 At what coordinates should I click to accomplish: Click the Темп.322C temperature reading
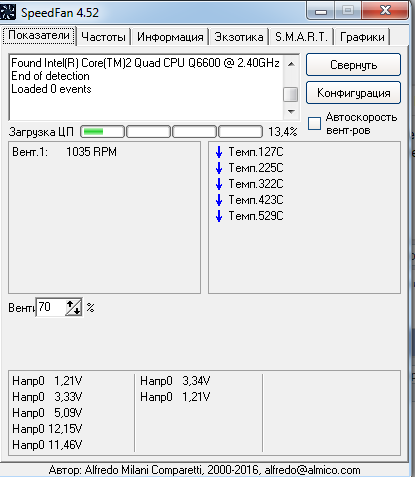(x=256, y=184)
